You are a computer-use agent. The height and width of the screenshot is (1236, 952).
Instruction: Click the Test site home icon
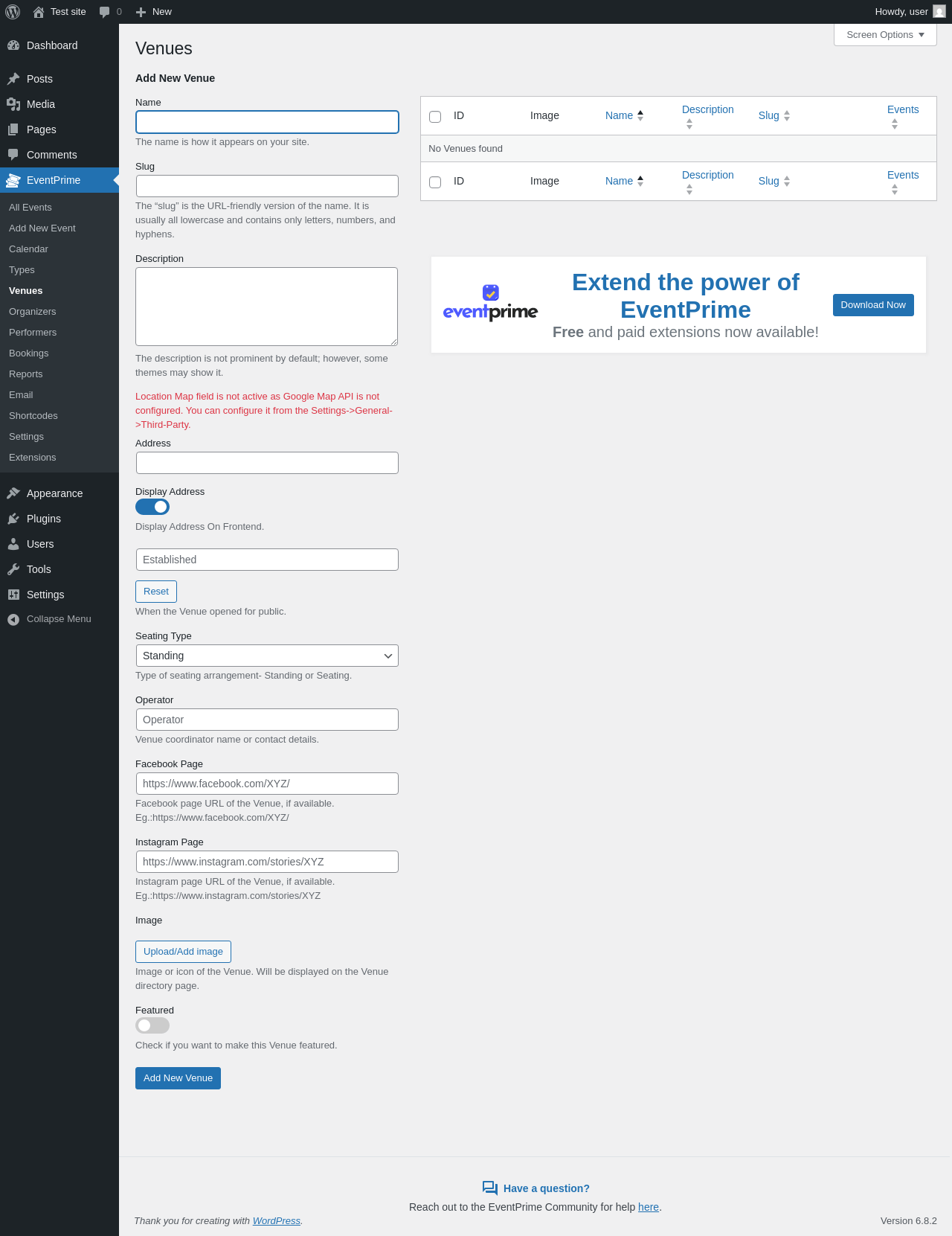[39, 12]
